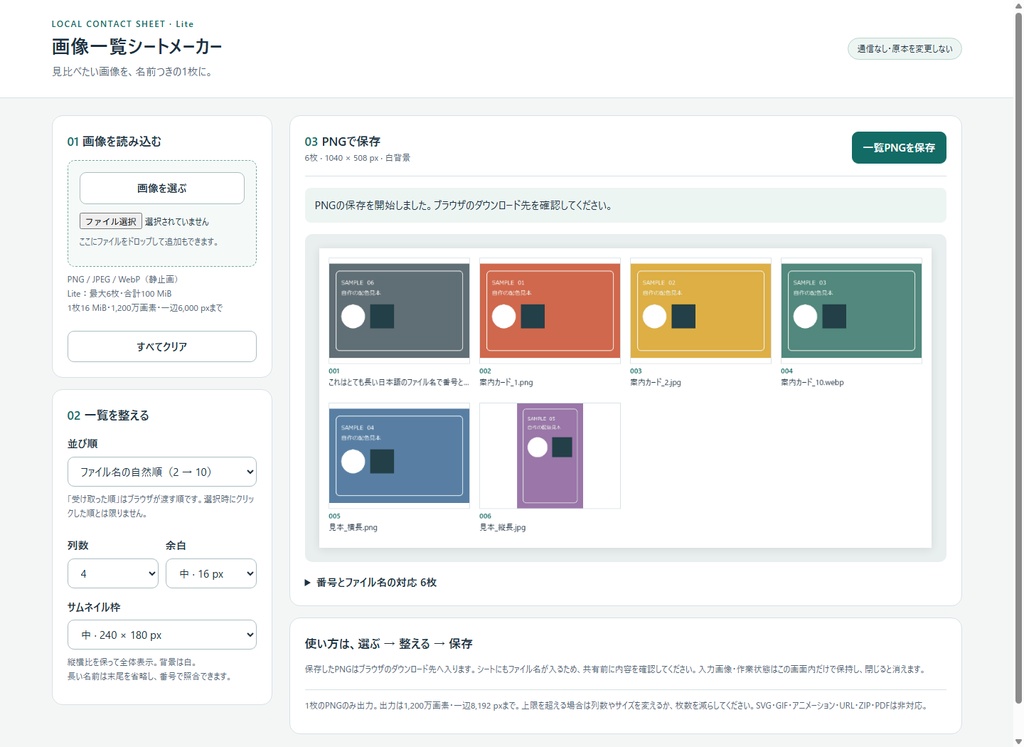Click the PNG / JPEG / WebP（静止画） format text
This screenshot has height=747, width=1024.
coord(123,279)
